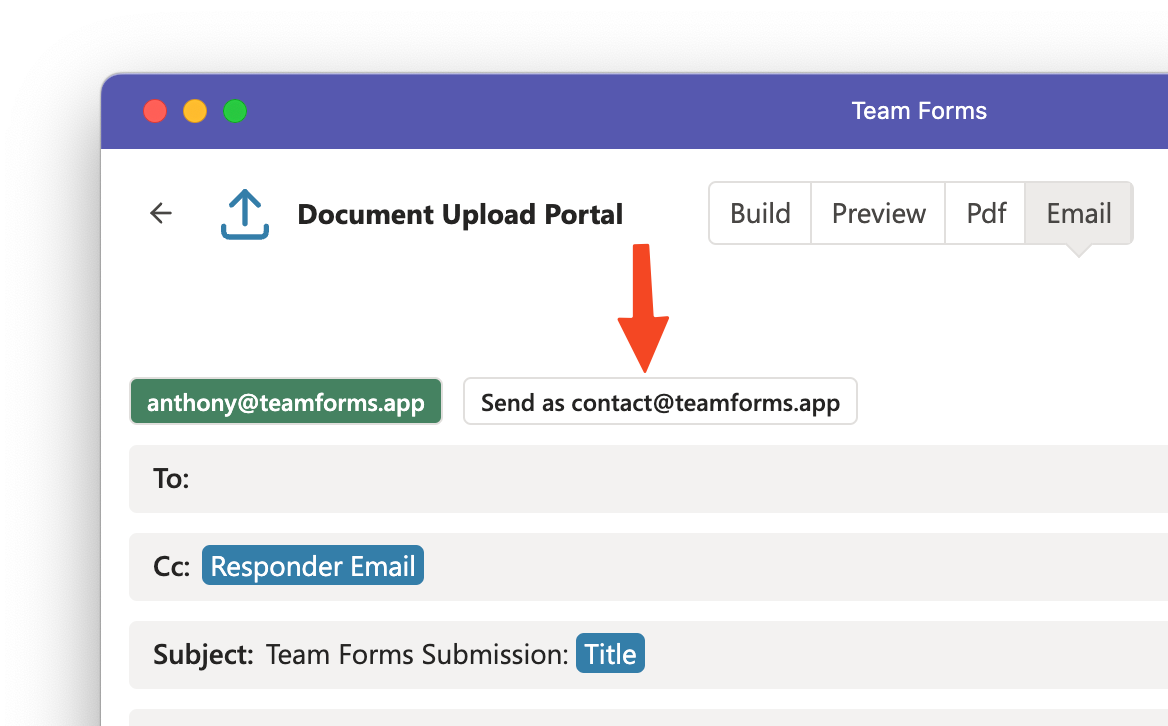The image size is (1168, 726).
Task: Click the Cc field empty area
Action: 790,567
